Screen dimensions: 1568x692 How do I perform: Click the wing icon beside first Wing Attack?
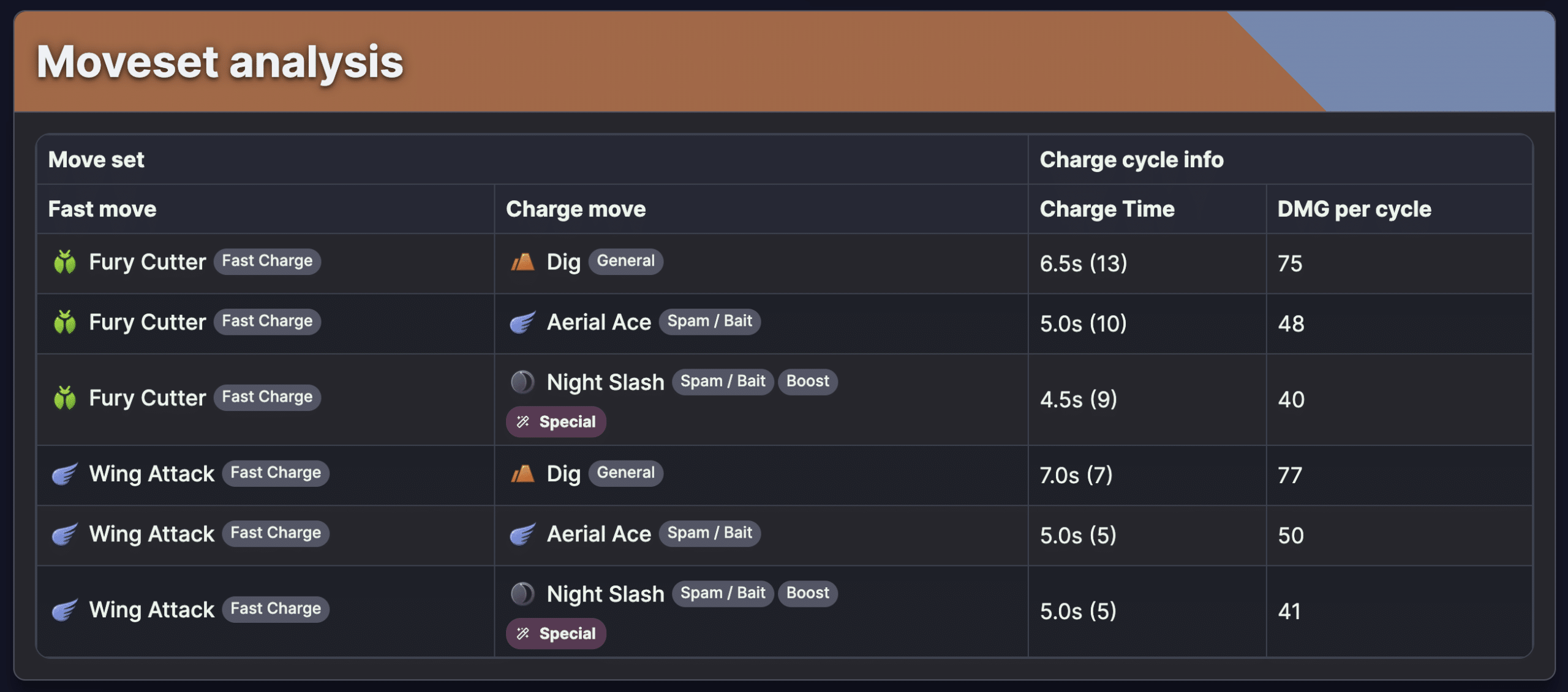pyautogui.click(x=64, y=473)
